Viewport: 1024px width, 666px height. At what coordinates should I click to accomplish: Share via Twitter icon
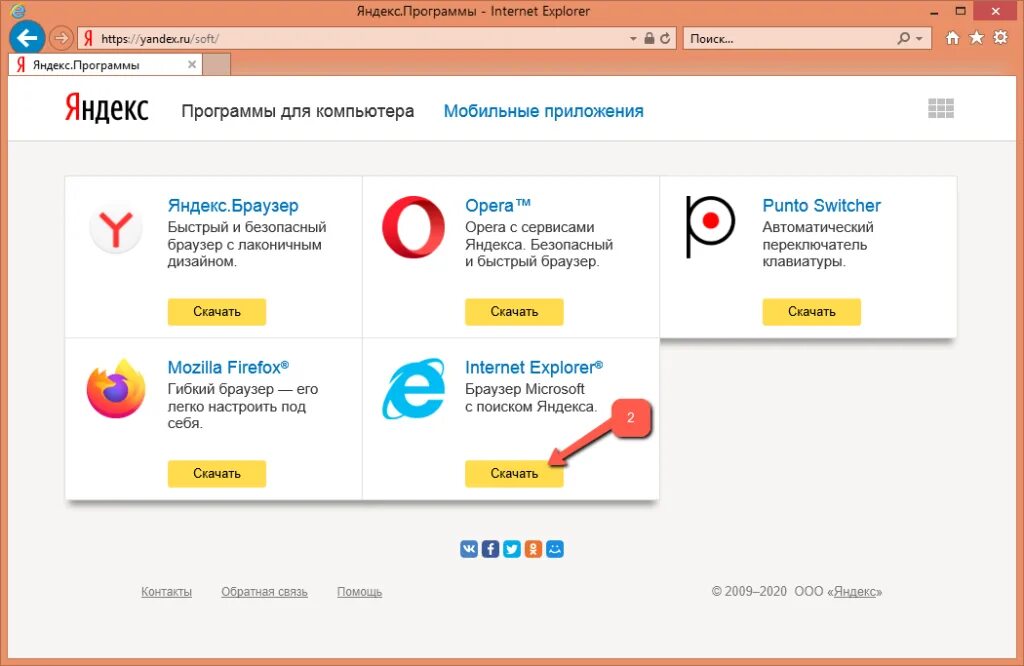512,549
